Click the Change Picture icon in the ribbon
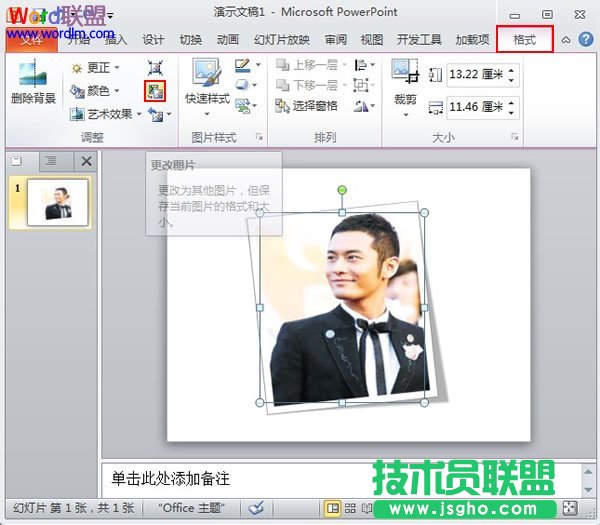The image size is (600, 525). click(x=155, y=91)
